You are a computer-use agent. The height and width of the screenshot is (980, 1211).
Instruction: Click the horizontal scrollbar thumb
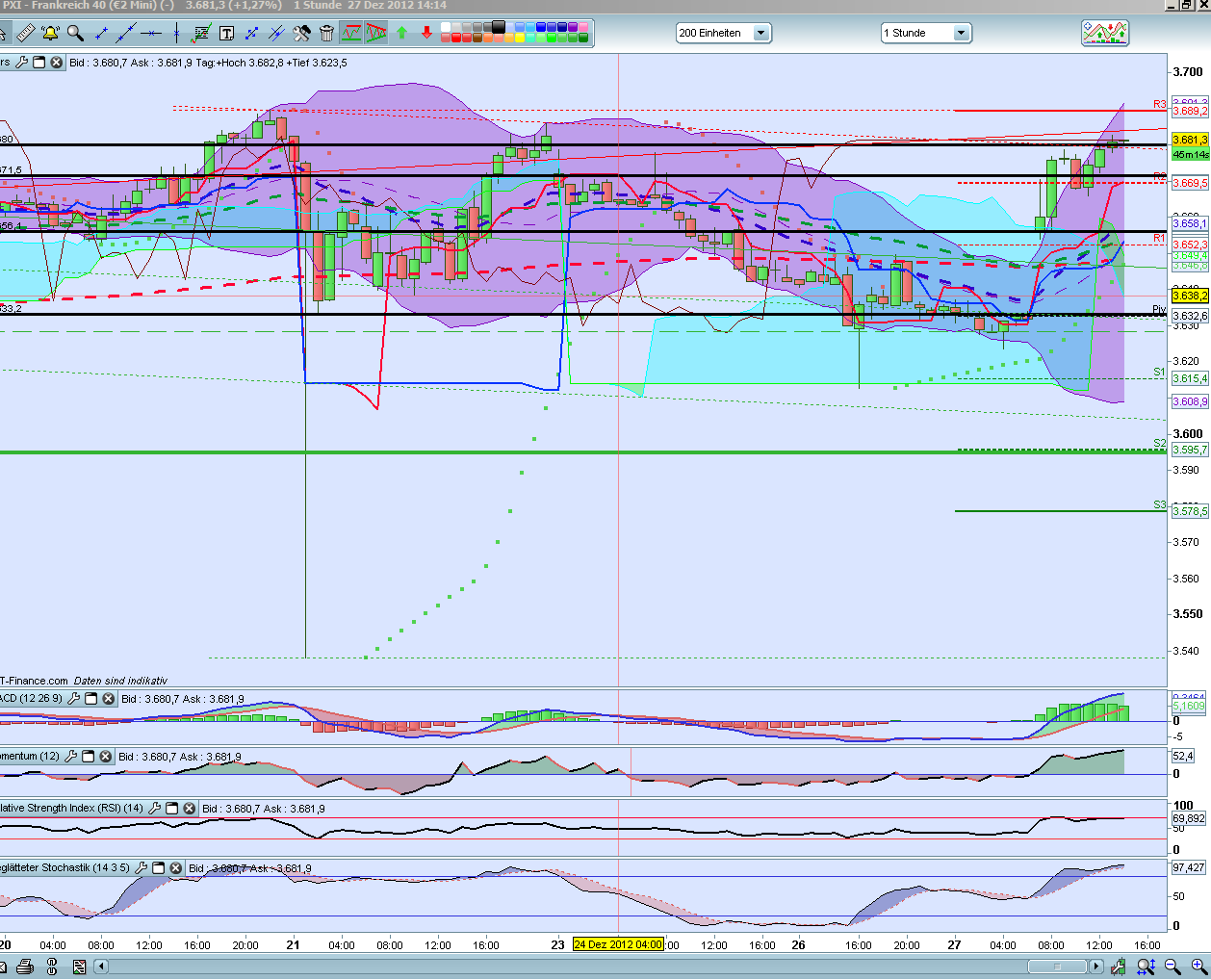[1057, 967]
